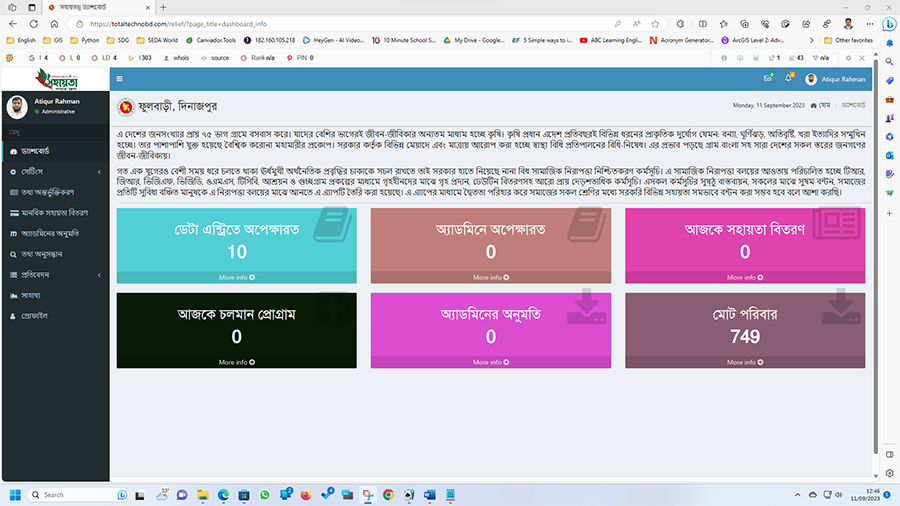Open the browser settings three-dot menu
This screenshot has width=900, height=506.
(870, 24)
